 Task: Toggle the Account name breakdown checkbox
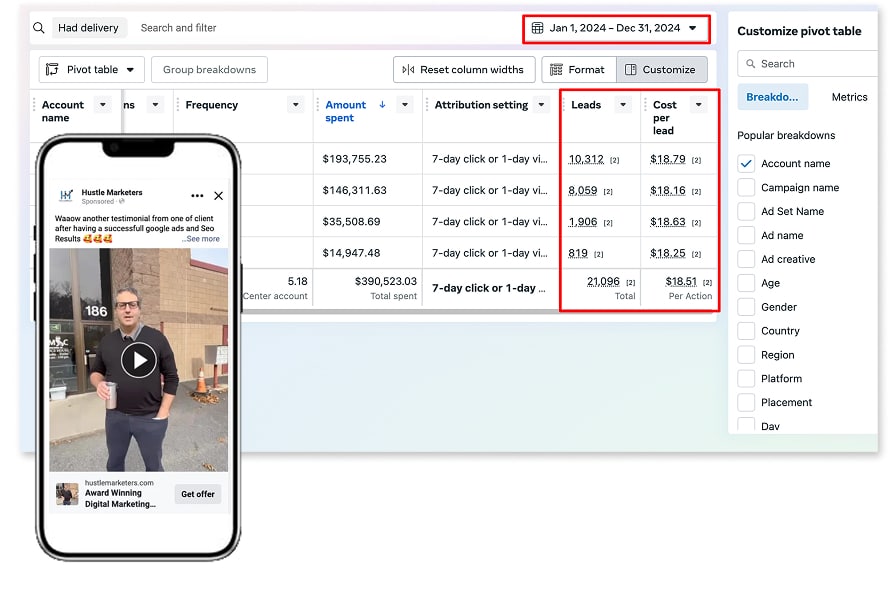point(746,164)
